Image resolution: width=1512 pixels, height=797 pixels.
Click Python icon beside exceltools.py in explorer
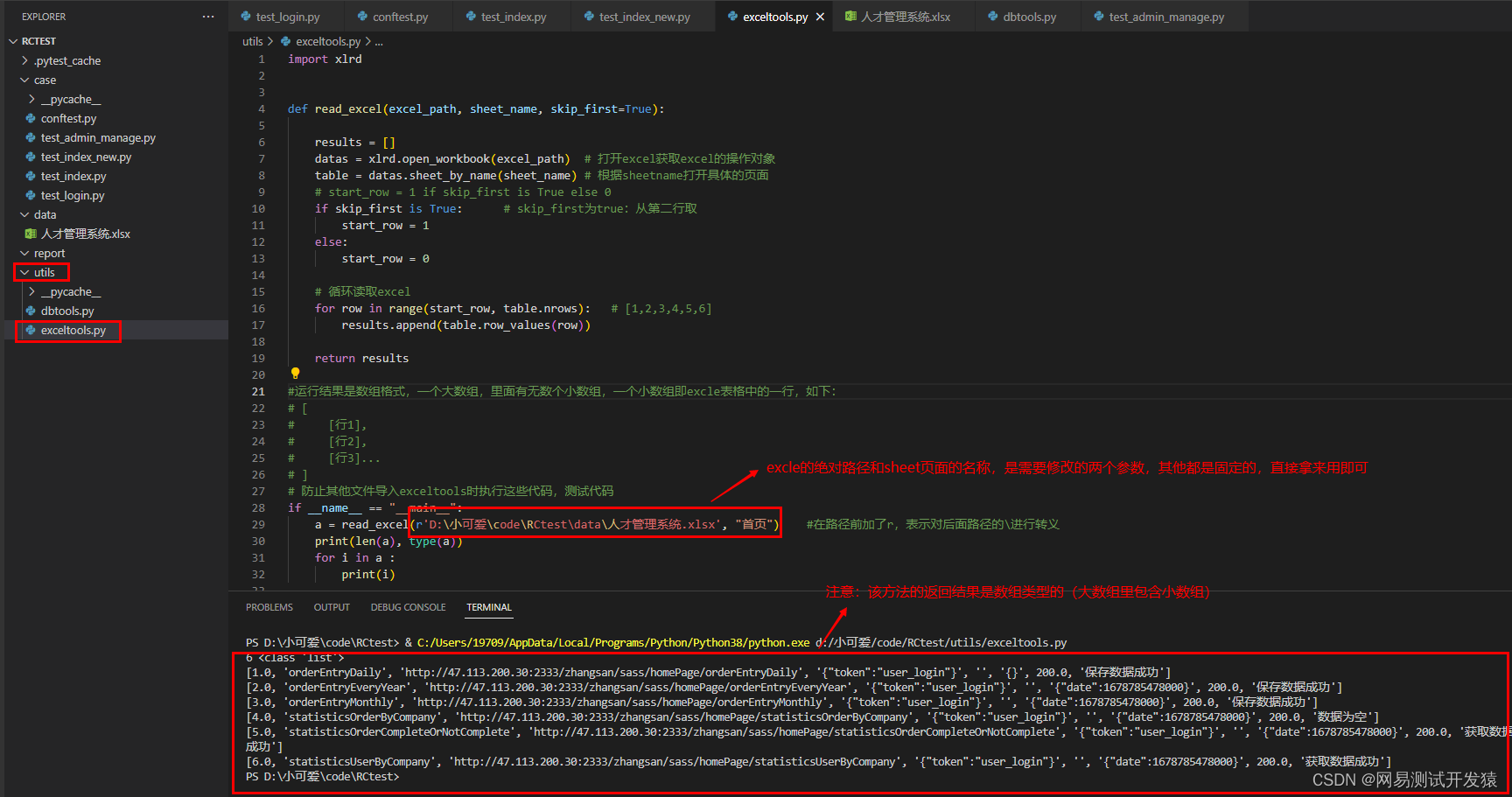(x=31, y=330)
